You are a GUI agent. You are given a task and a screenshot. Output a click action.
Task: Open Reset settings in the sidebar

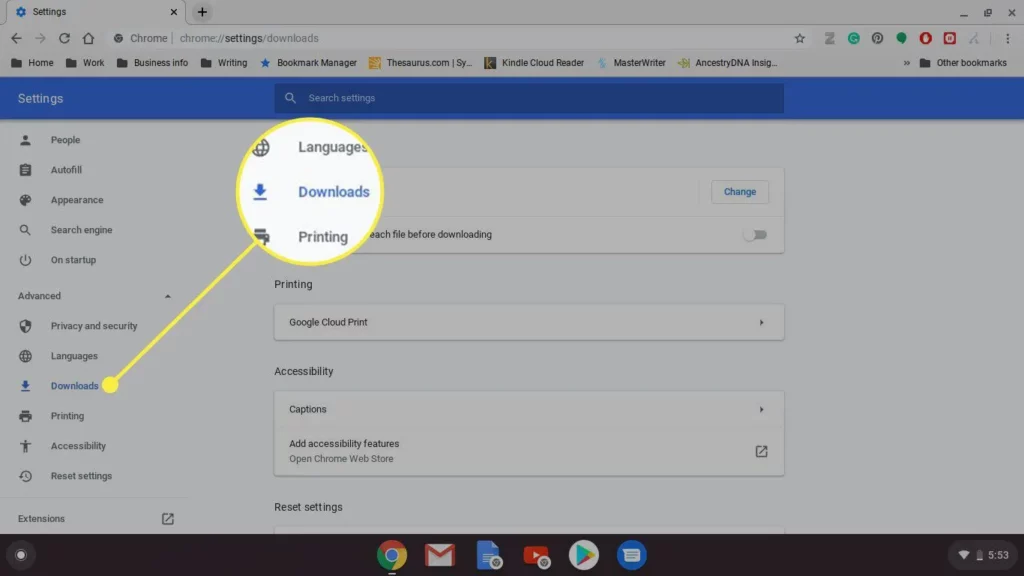coord(81,476)
